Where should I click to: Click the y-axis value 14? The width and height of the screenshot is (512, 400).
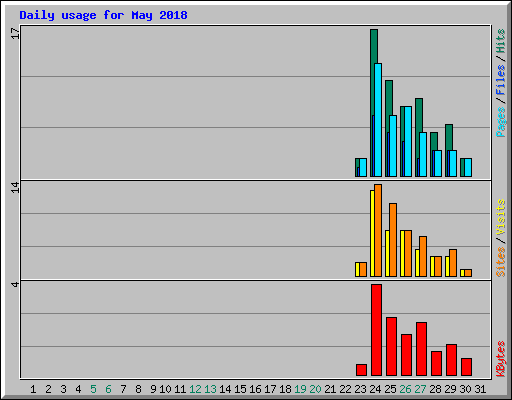(x=15, y=187)
